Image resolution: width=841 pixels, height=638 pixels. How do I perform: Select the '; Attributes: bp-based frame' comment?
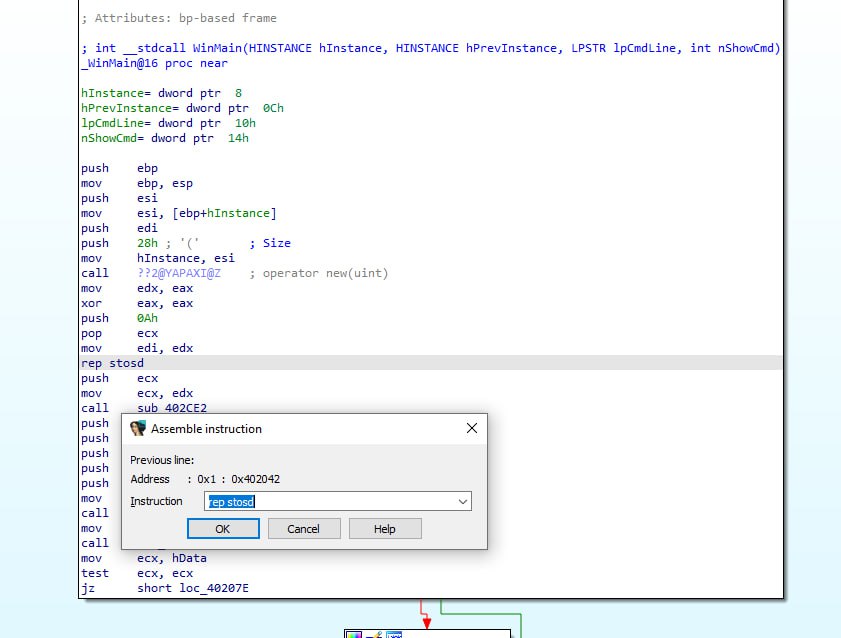[179, 18]
